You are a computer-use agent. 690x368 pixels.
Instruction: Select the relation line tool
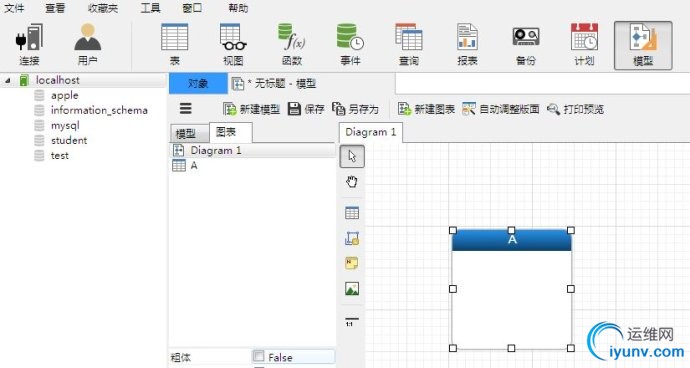click(x=352, y=321)
